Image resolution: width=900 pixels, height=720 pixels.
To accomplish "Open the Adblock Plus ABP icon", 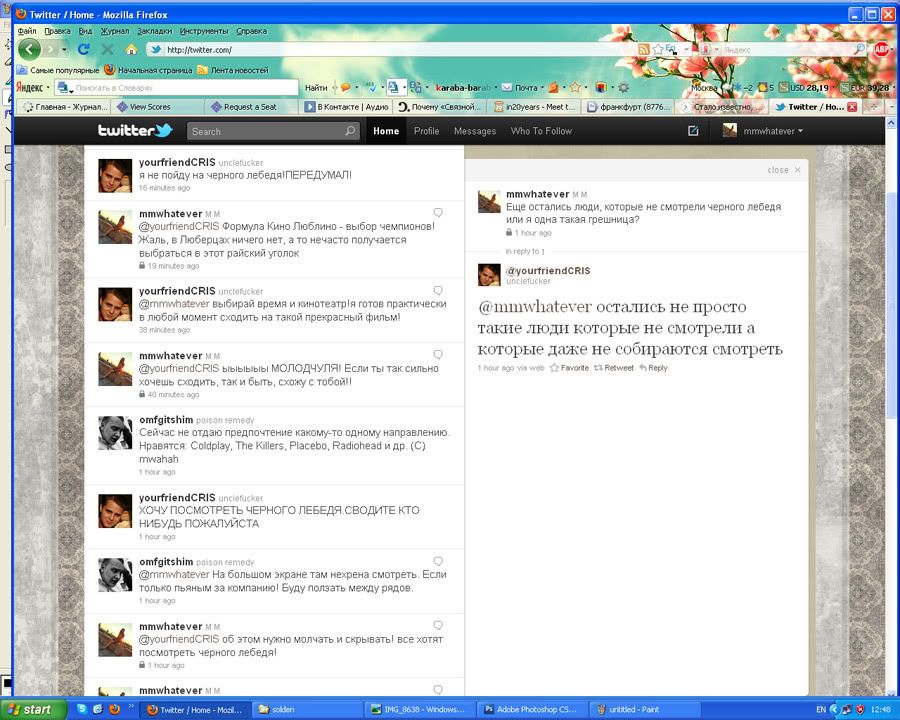I will point(881,49).
